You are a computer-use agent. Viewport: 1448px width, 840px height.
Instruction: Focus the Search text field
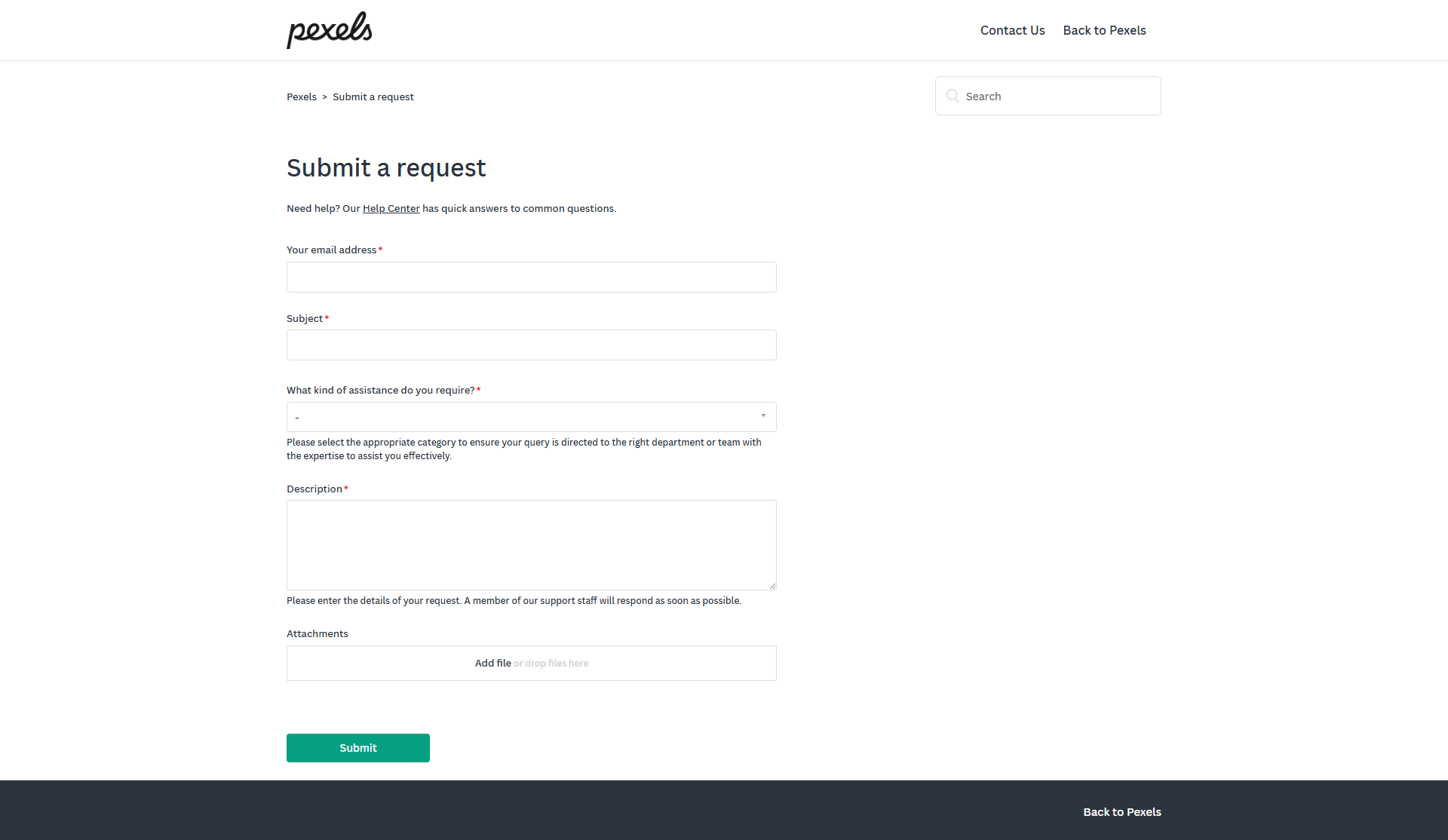(x=1056, y=96)
